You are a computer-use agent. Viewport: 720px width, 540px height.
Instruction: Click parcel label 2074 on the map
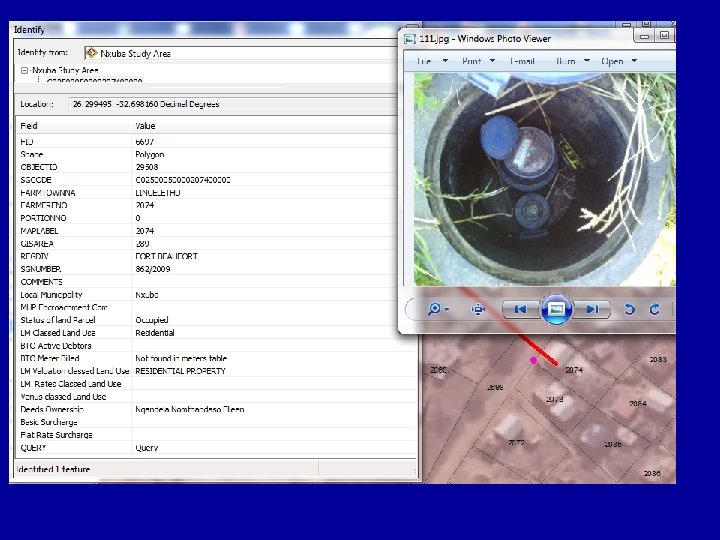pyautogui.click(x=574, y=370)
